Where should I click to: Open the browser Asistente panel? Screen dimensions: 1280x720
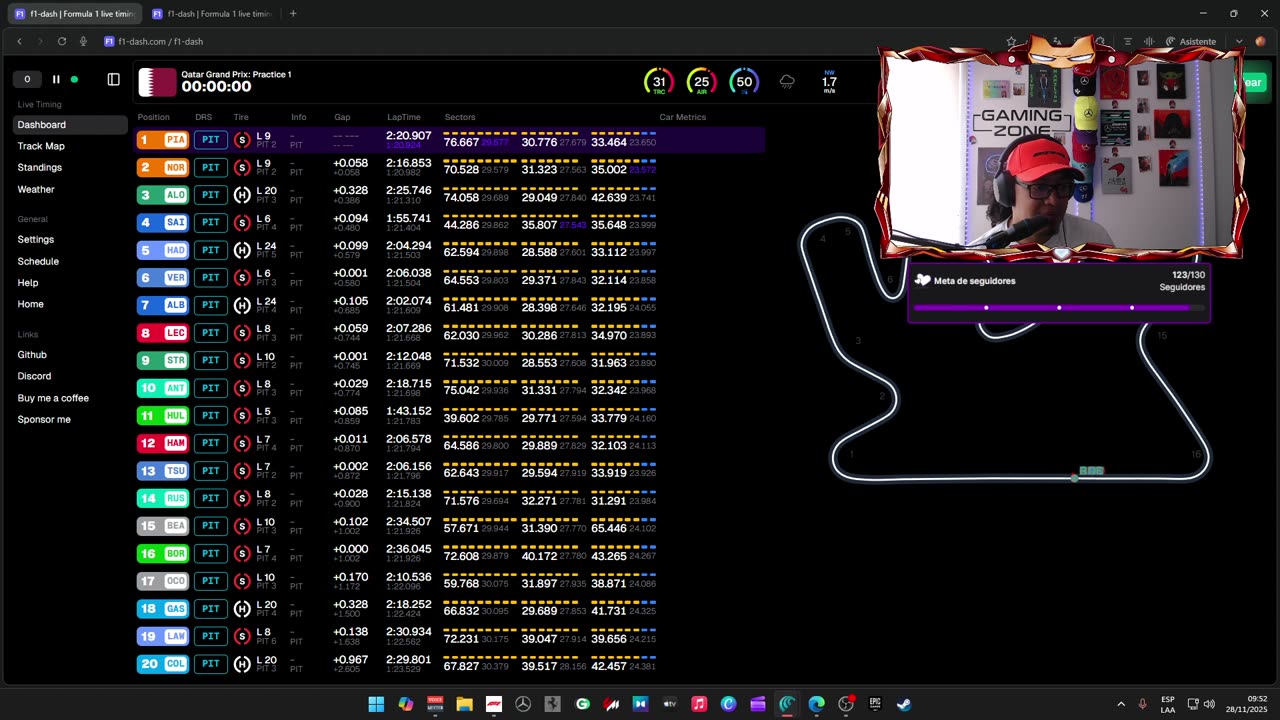point(1191,42)
